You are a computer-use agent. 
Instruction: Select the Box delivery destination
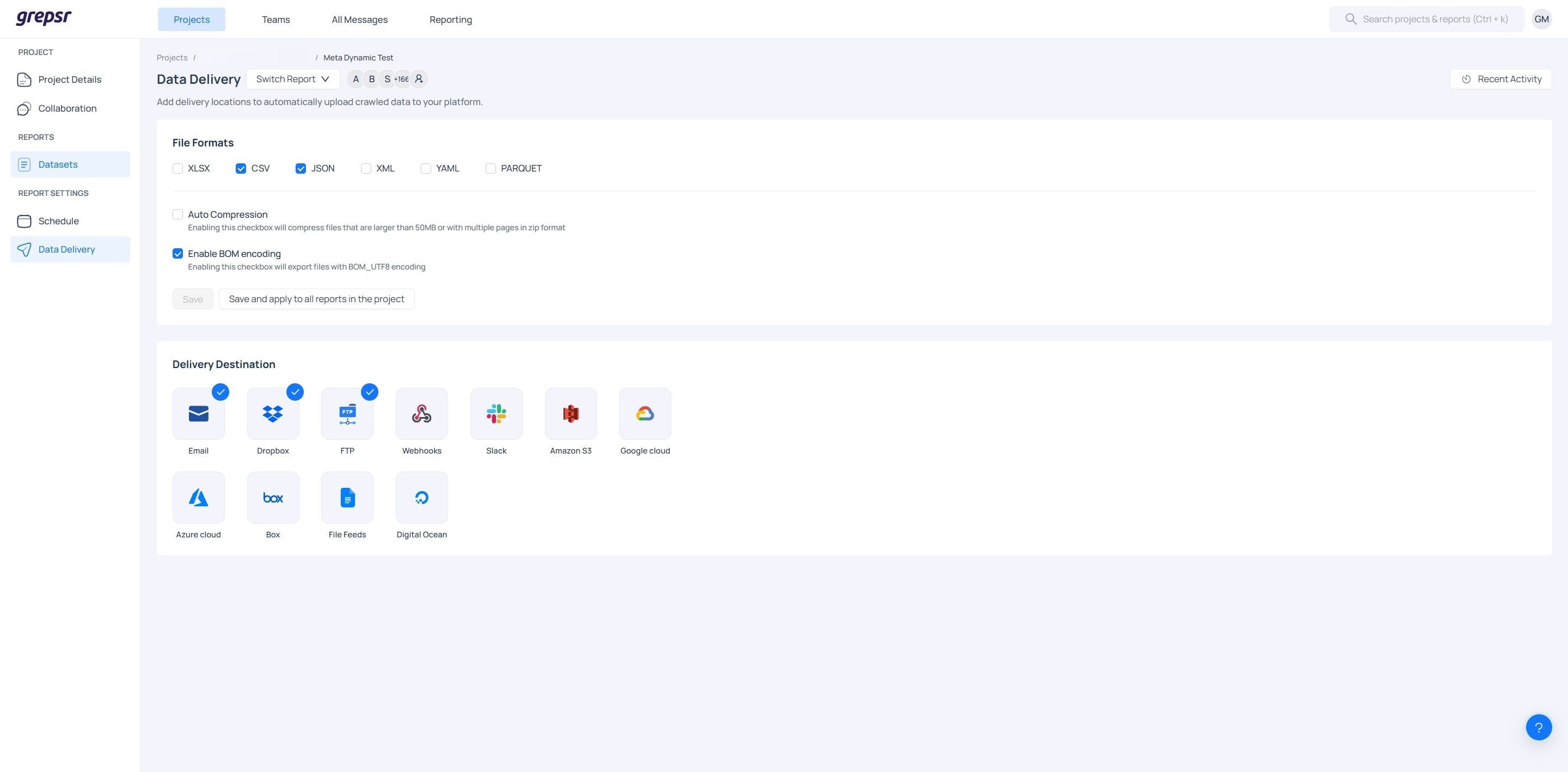(x=273, y=498)
